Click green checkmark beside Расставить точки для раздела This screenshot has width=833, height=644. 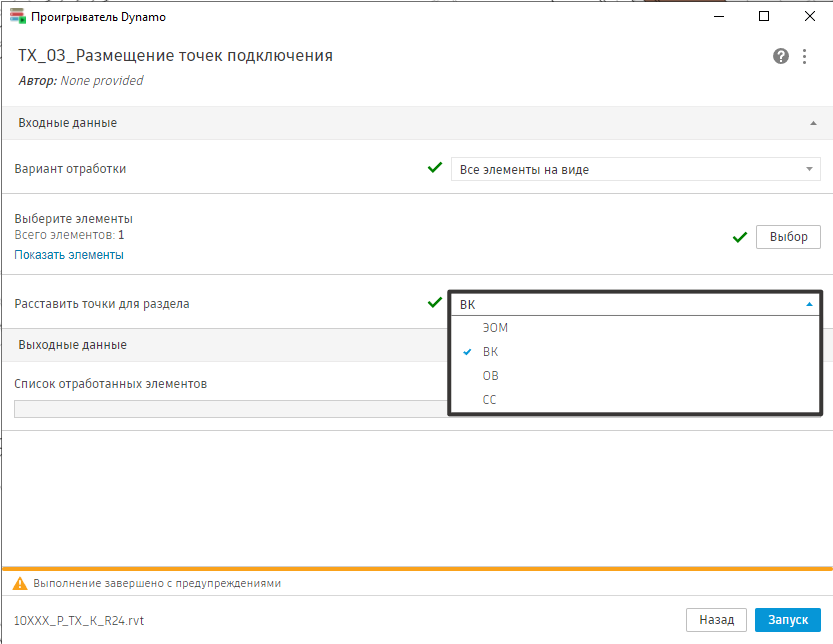click(x=434, y=302)
